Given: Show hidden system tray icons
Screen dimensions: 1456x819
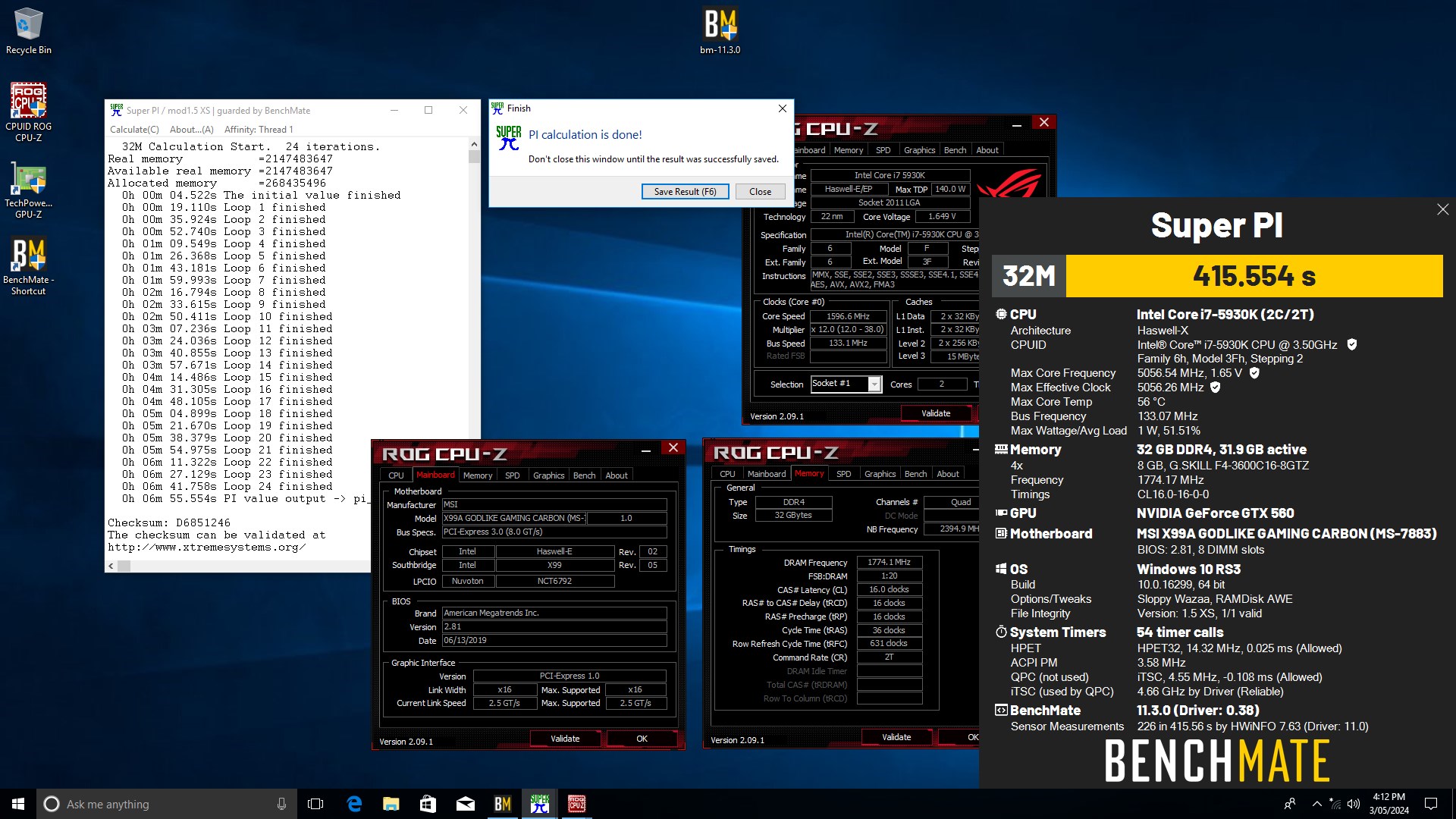Looking at the screenshot, I should pyautogui.click(x=1316, y=804).
